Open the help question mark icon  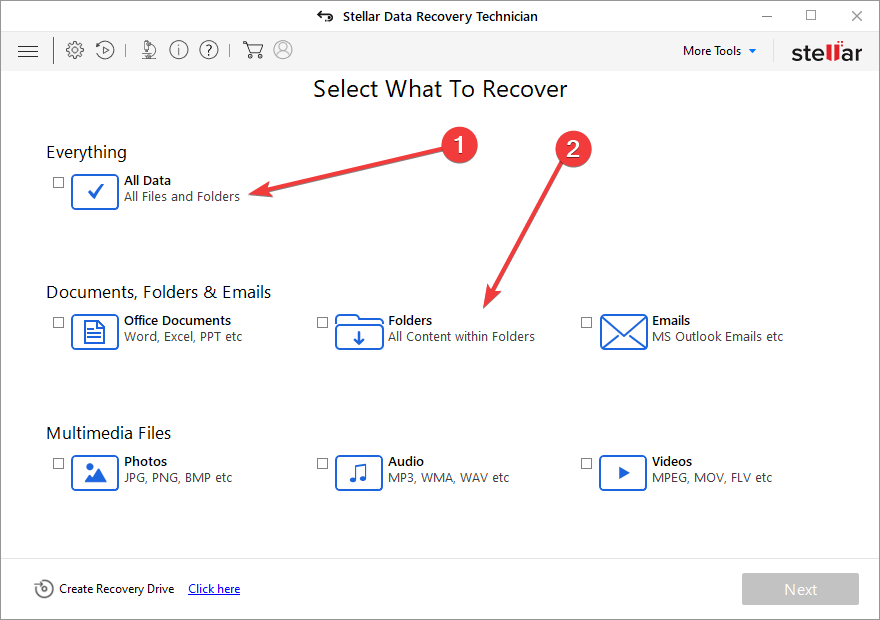tap(209, 50)
